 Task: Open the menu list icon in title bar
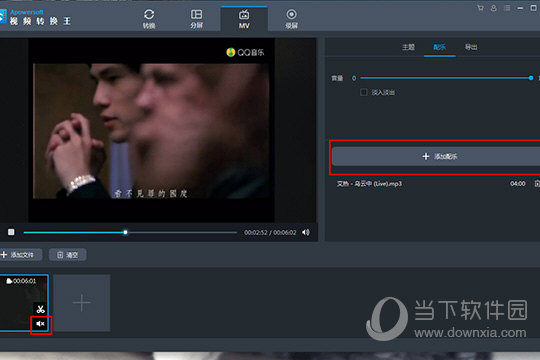[x=507, y=8]
